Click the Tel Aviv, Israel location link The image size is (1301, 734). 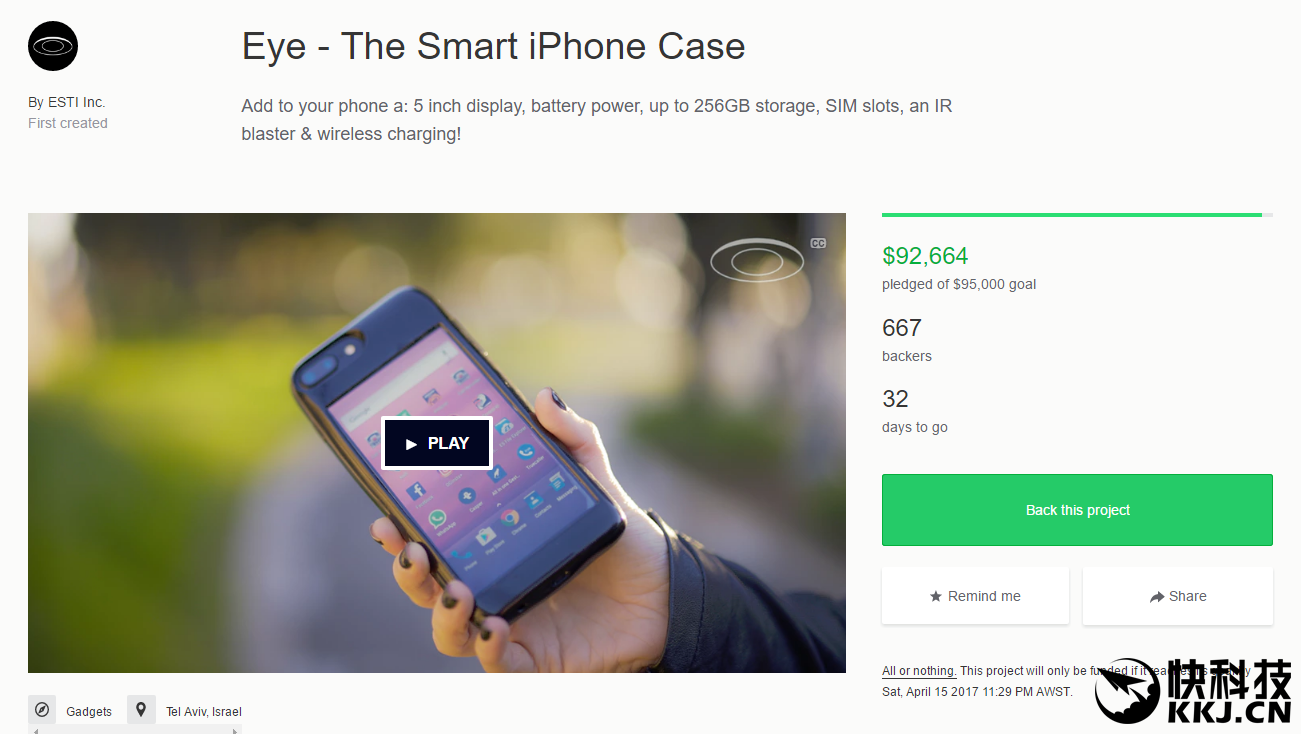tap(204, 711)
